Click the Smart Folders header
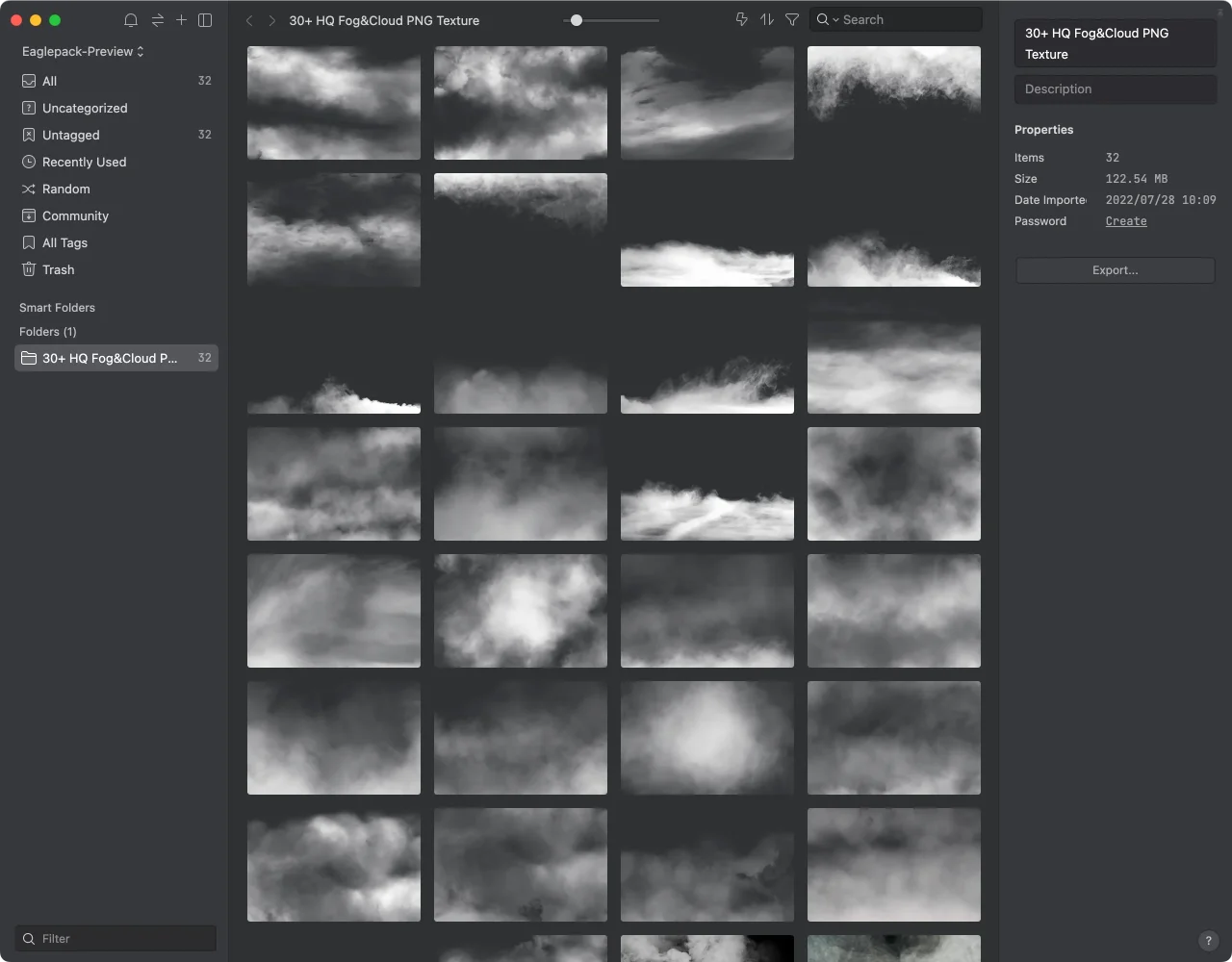 (x=57, y=308)
